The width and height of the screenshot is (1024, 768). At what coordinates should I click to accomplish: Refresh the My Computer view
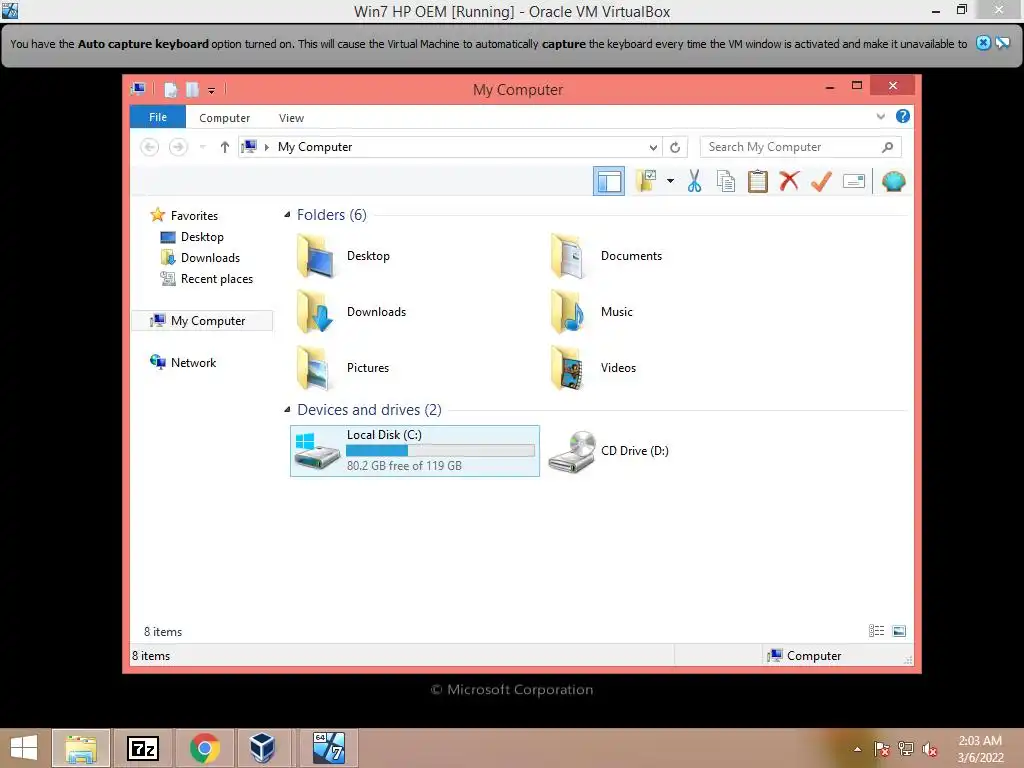point(675,148)
